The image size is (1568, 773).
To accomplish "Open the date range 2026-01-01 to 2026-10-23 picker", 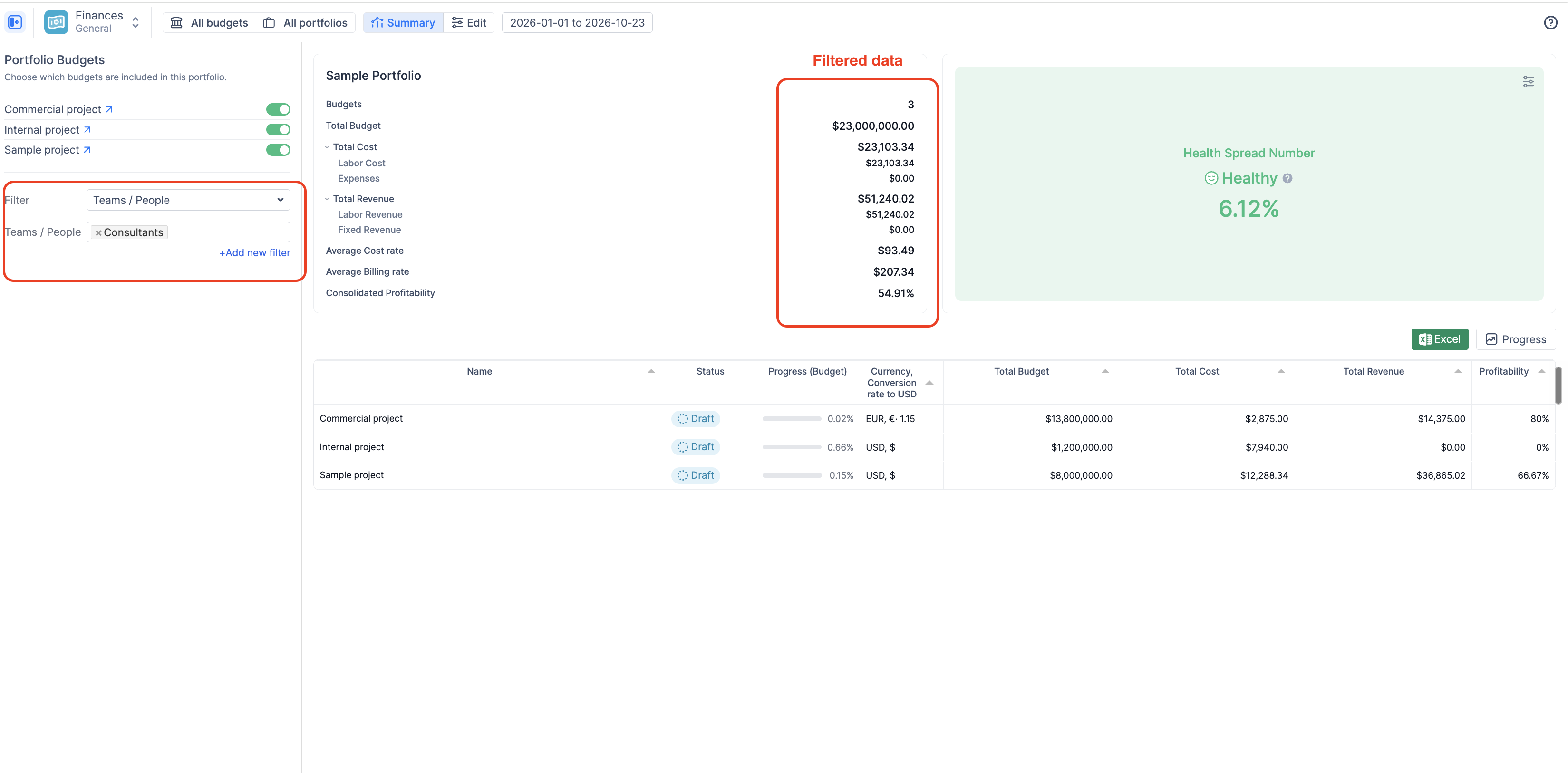I will (x=577, y=22).
